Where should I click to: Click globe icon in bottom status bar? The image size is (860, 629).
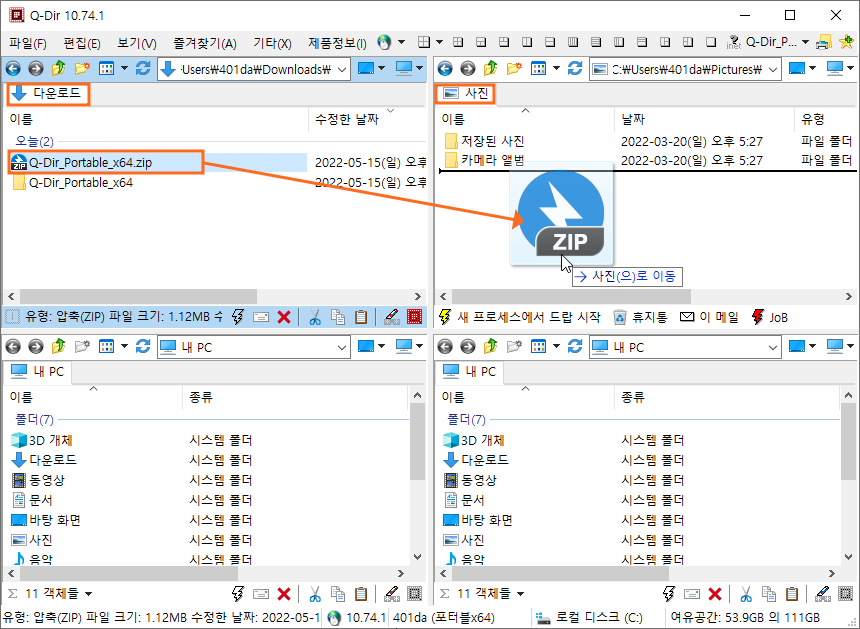(x=333, y=618)
